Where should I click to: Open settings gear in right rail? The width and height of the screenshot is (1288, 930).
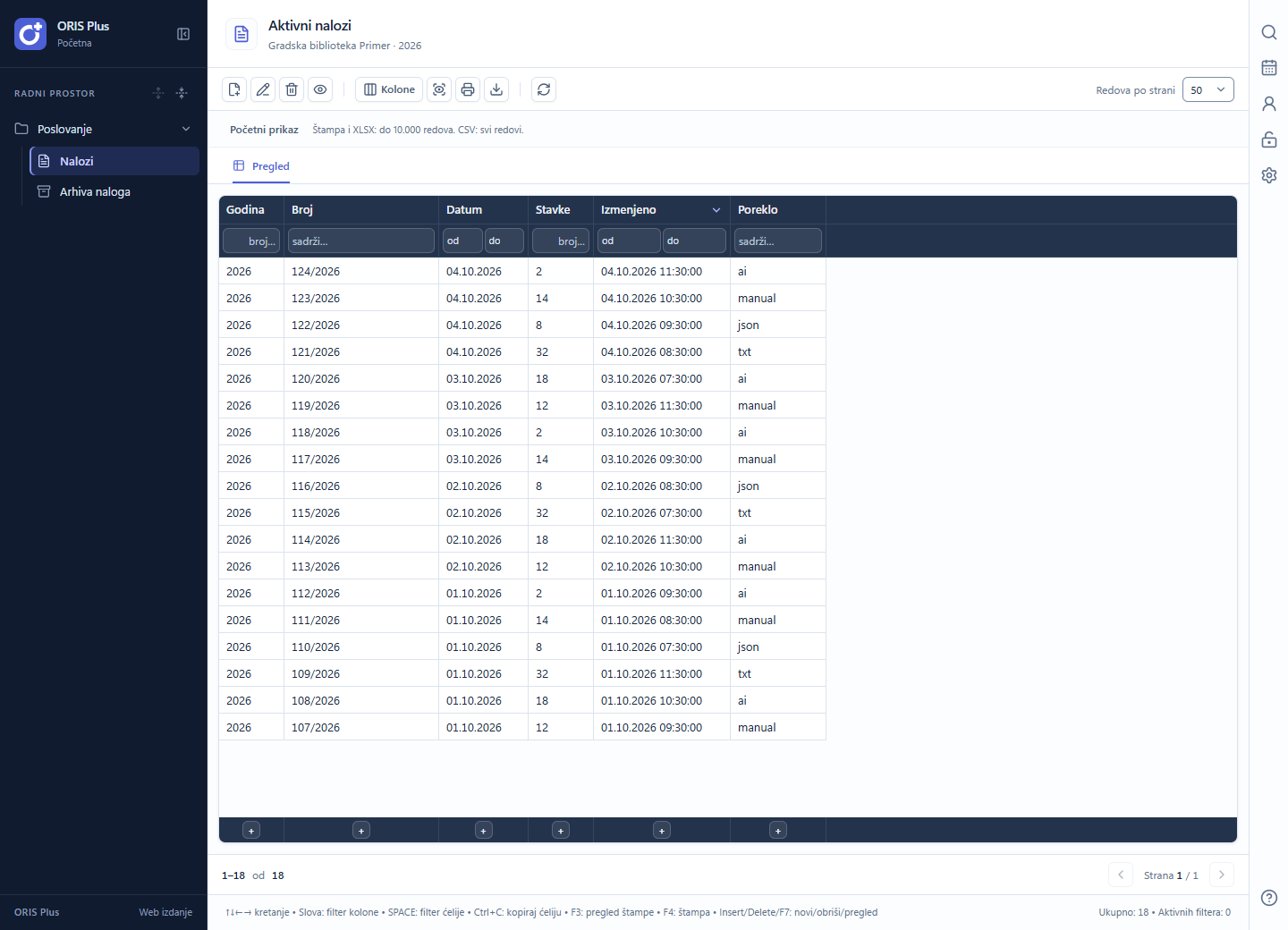pos(1269,175)
